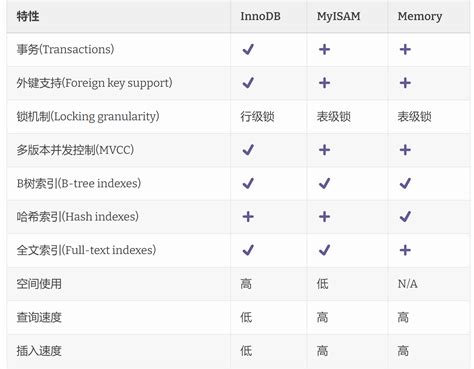Click the MyISAM checkmark for Full-text indexes
Screen dimensions: 474x369
tap(324, 250)
